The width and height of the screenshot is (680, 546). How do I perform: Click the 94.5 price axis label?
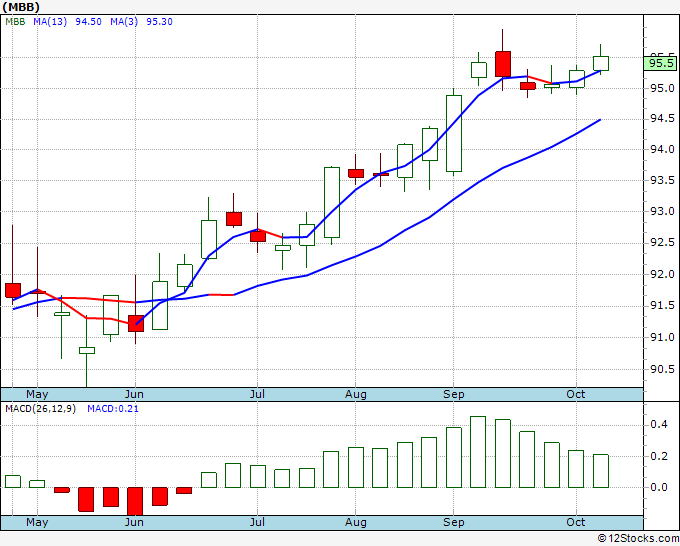coord(662,119)
